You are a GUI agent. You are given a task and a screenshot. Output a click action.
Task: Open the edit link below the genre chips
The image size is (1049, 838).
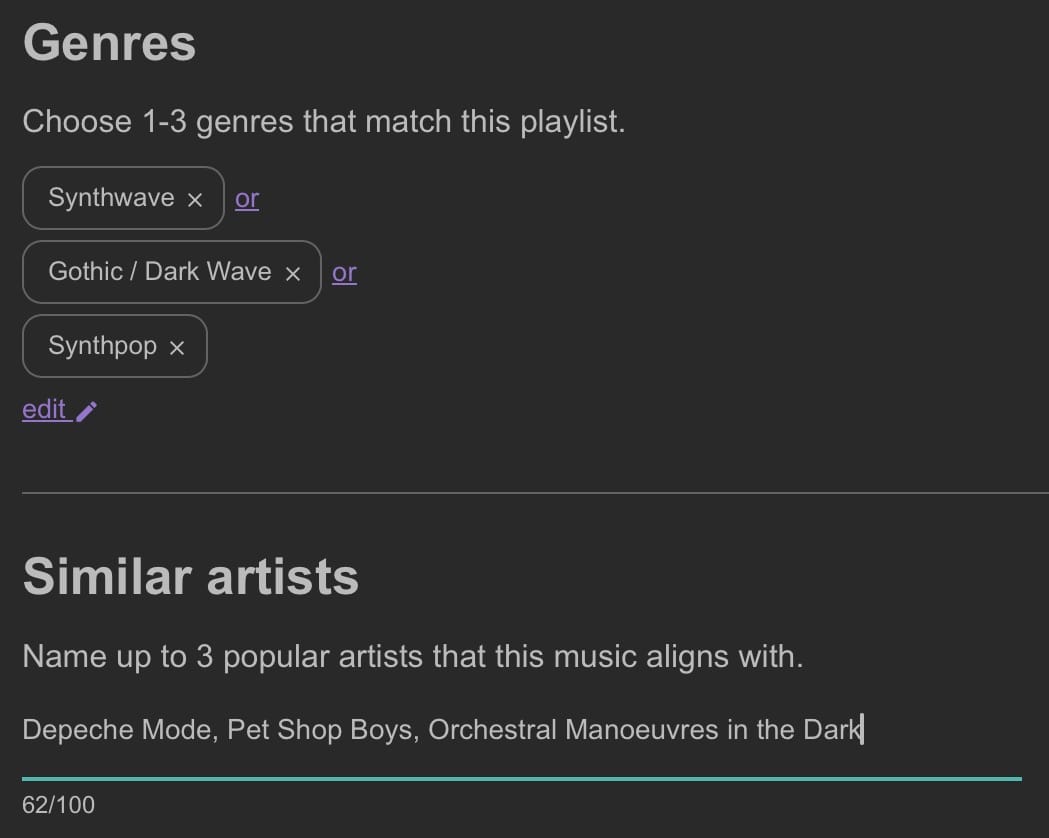point(43,409)
